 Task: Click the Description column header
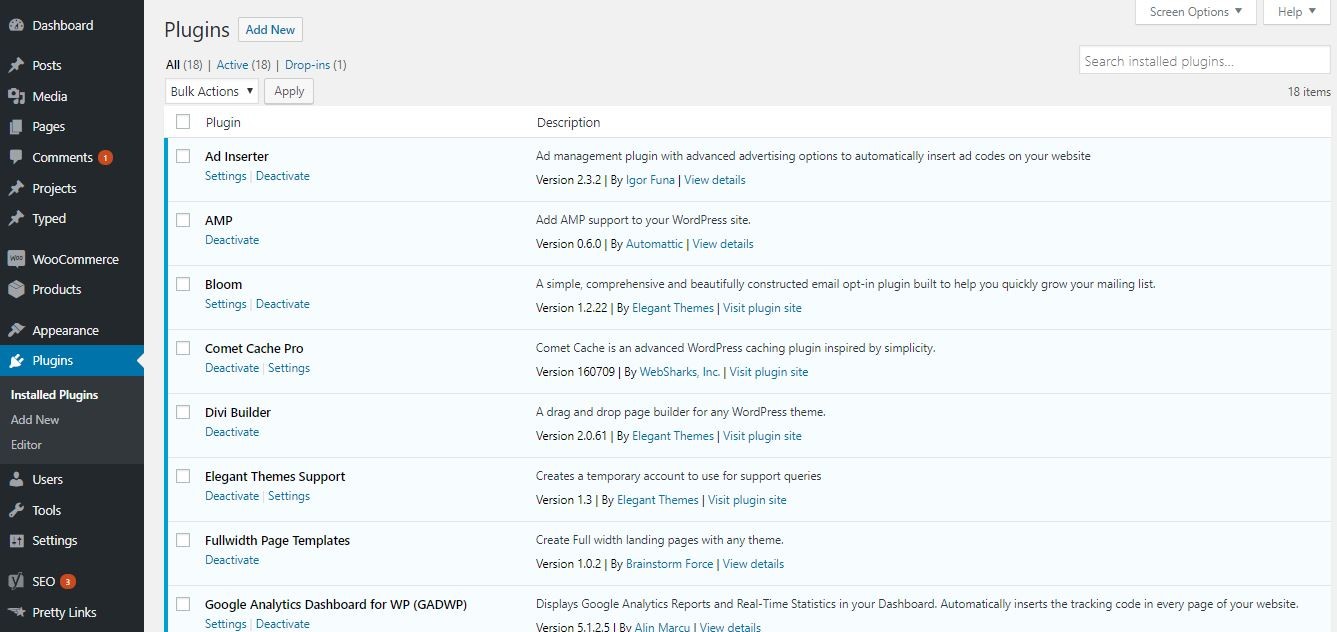point(569,122)
